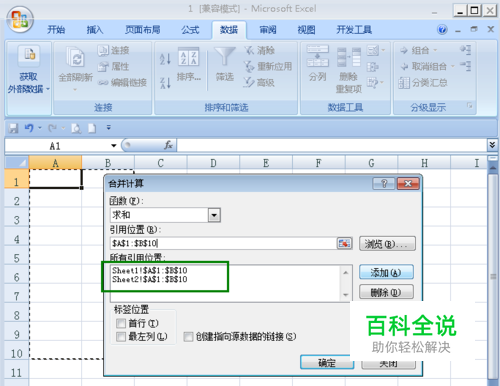This screenshot has height=386, width=500.
Task: Open Data Validation dropdown arrow
Action: 383,50
